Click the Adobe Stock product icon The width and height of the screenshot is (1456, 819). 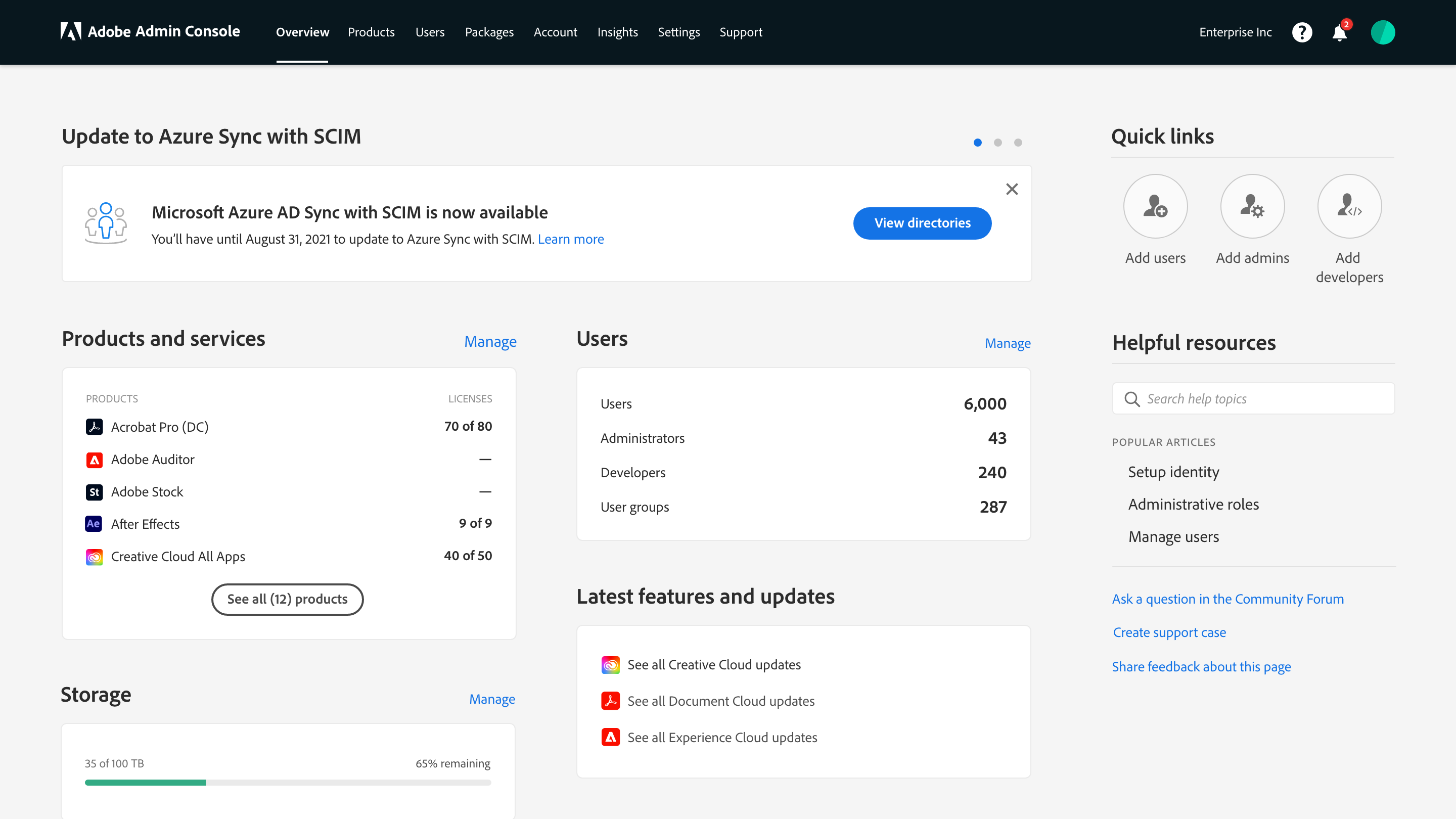tap(95, 492)
